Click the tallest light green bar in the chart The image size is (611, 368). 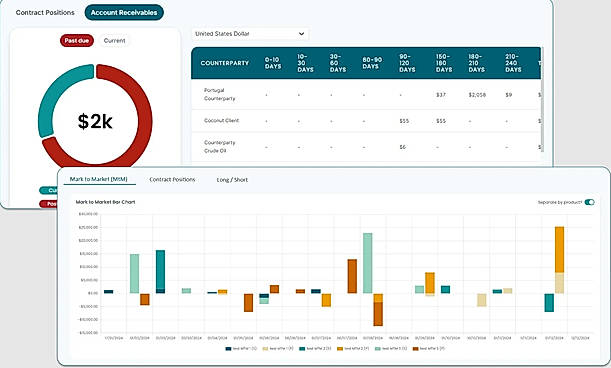click(367, 263)
